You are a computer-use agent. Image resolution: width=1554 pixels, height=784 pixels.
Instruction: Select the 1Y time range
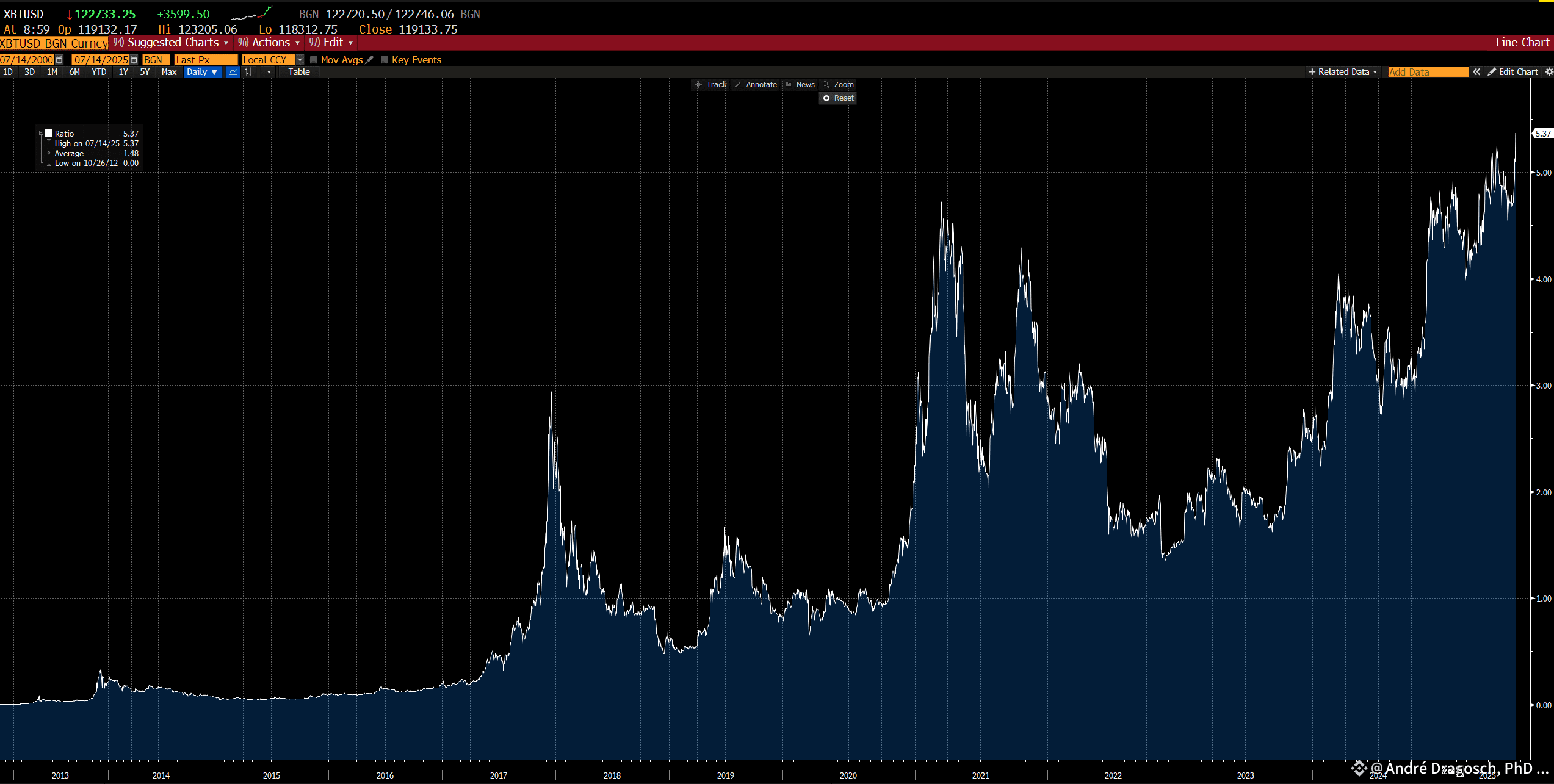[x=123, y=72]
